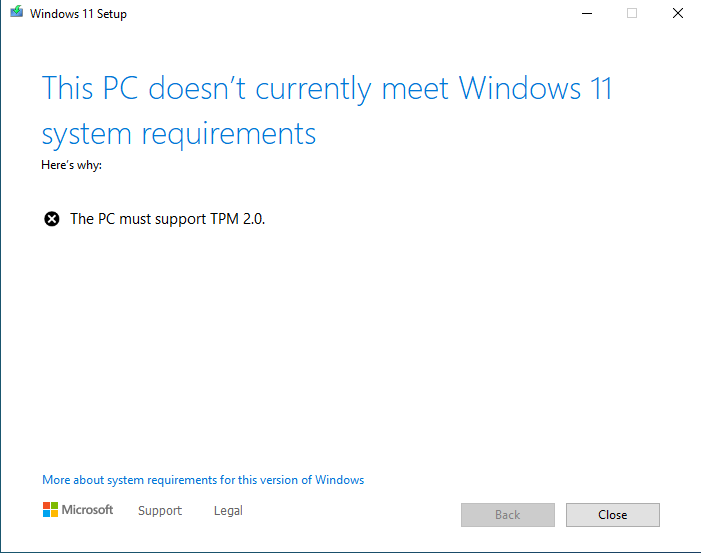The image size is (701, 553).
Task: Click the word 'Windows 11' in the heading
Action: click(535, 88)
